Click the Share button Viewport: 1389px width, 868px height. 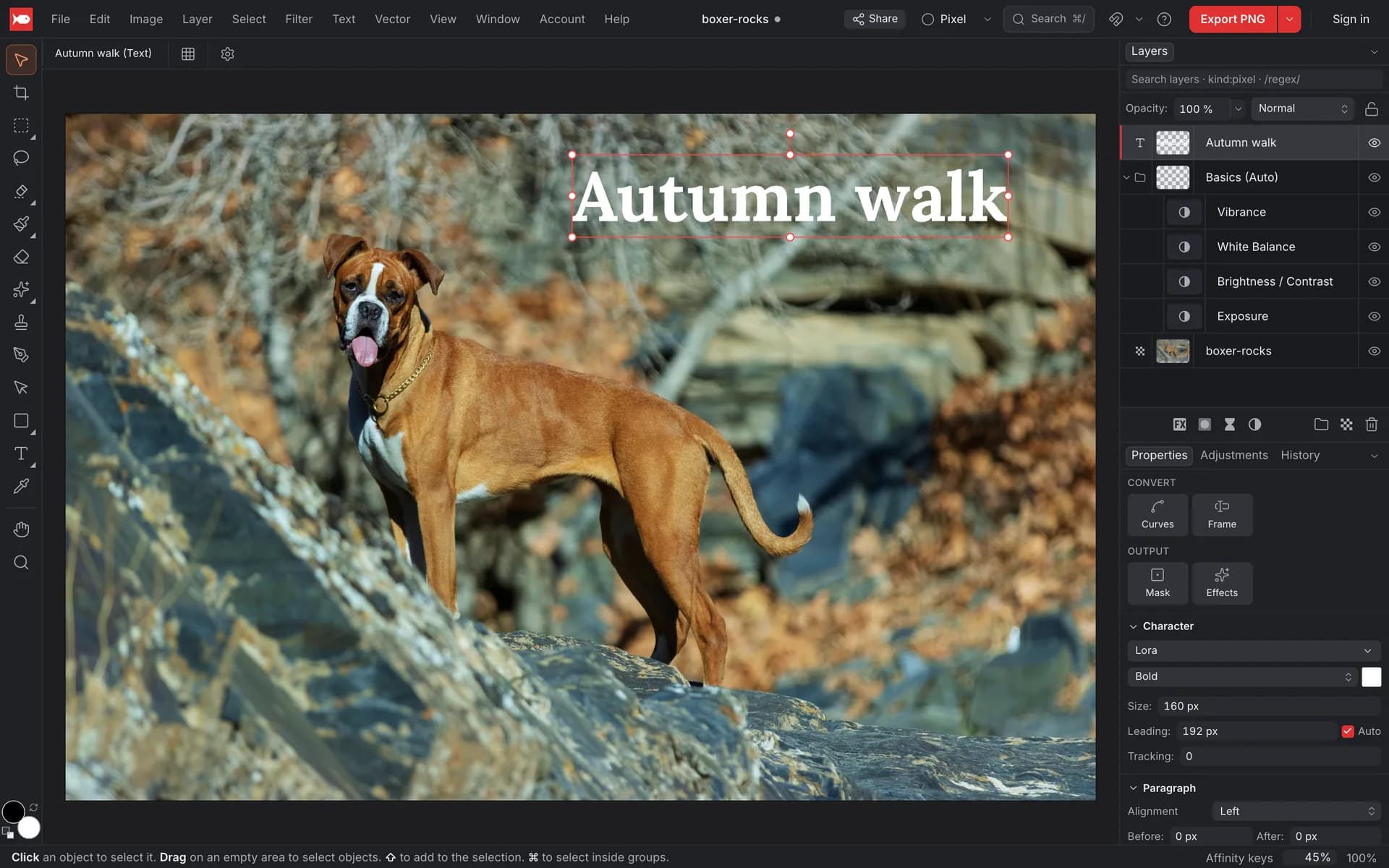tap(875, 19)
